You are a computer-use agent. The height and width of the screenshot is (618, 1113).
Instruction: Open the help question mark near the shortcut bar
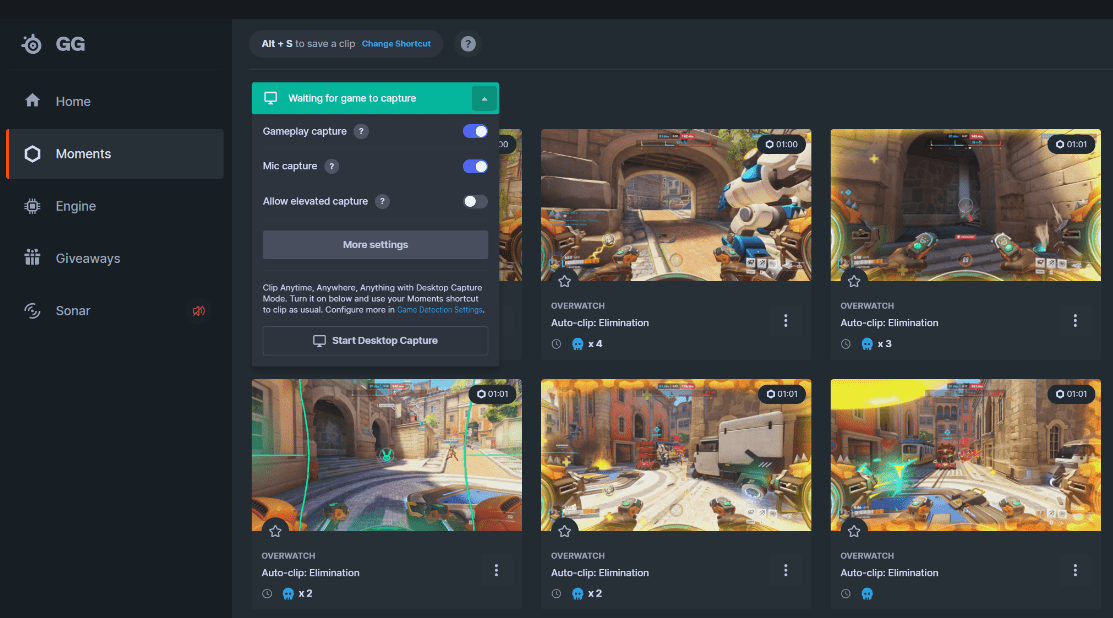[x=468, y=43]
